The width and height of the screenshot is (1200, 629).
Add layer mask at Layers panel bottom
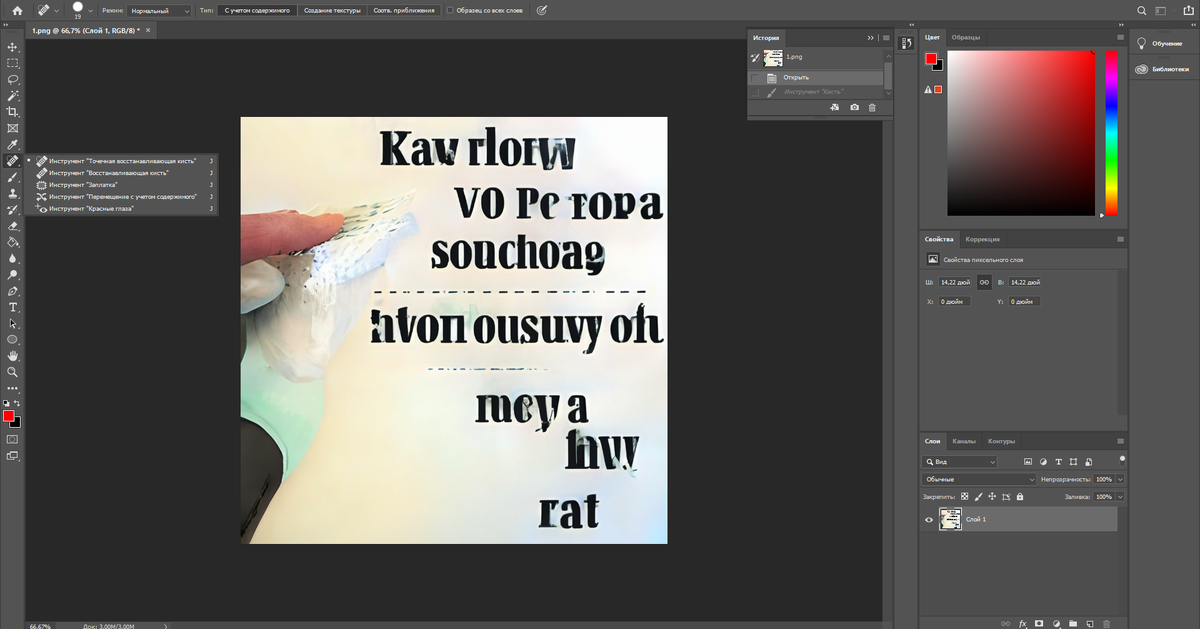tap(1039, 623)
